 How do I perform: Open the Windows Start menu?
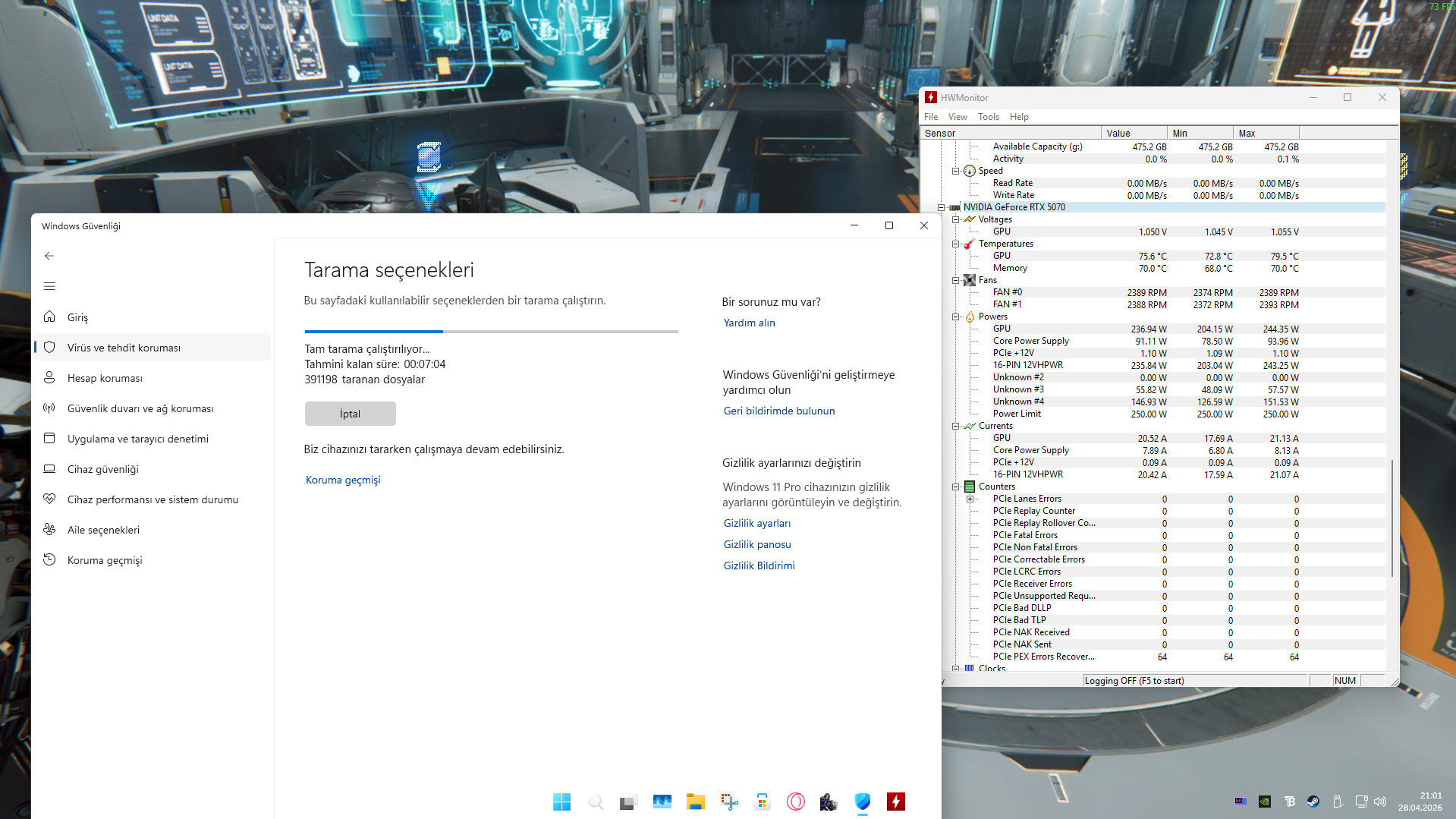tap(561, 802)
